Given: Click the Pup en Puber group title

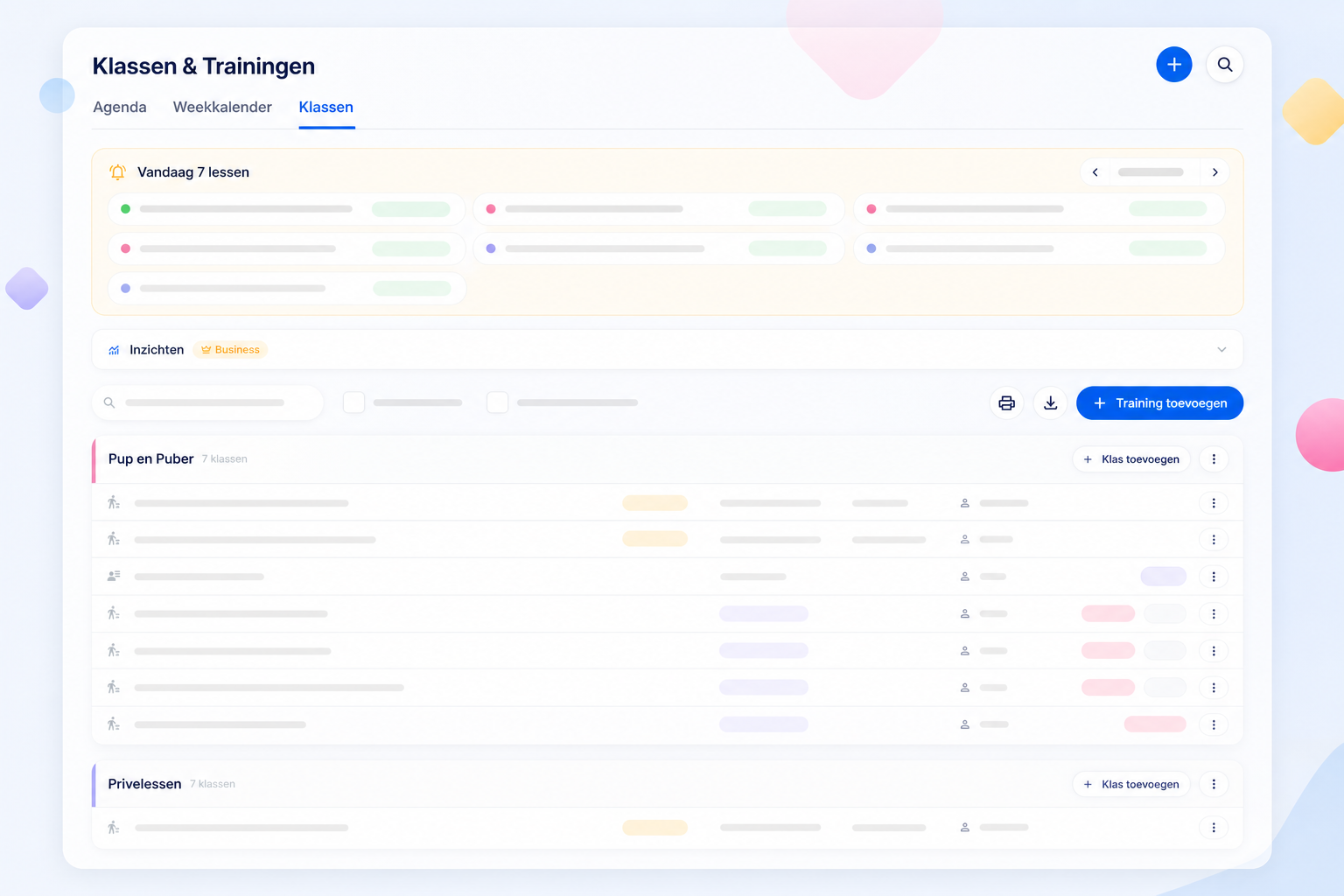Looking at the screenshot, I should (151, 459).
